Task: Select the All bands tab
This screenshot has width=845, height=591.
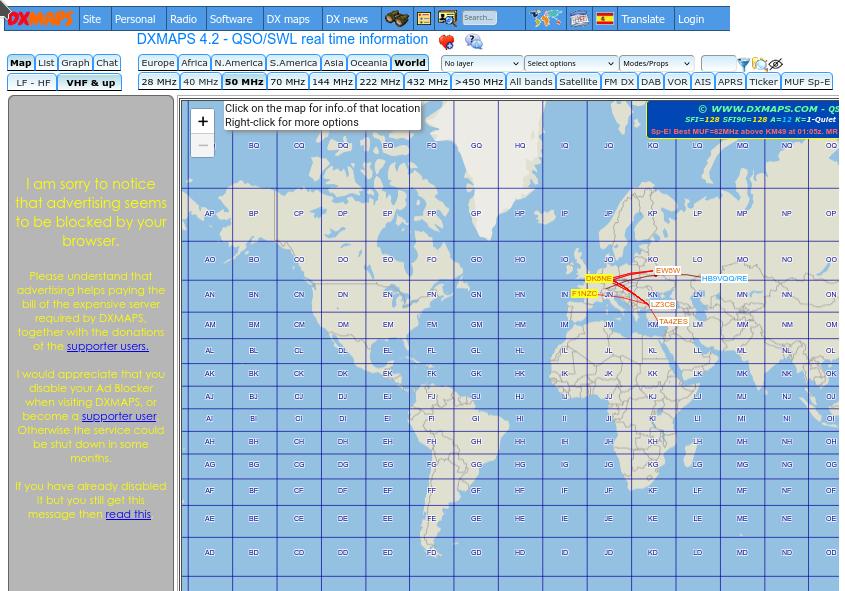Action: click(531, 82)
